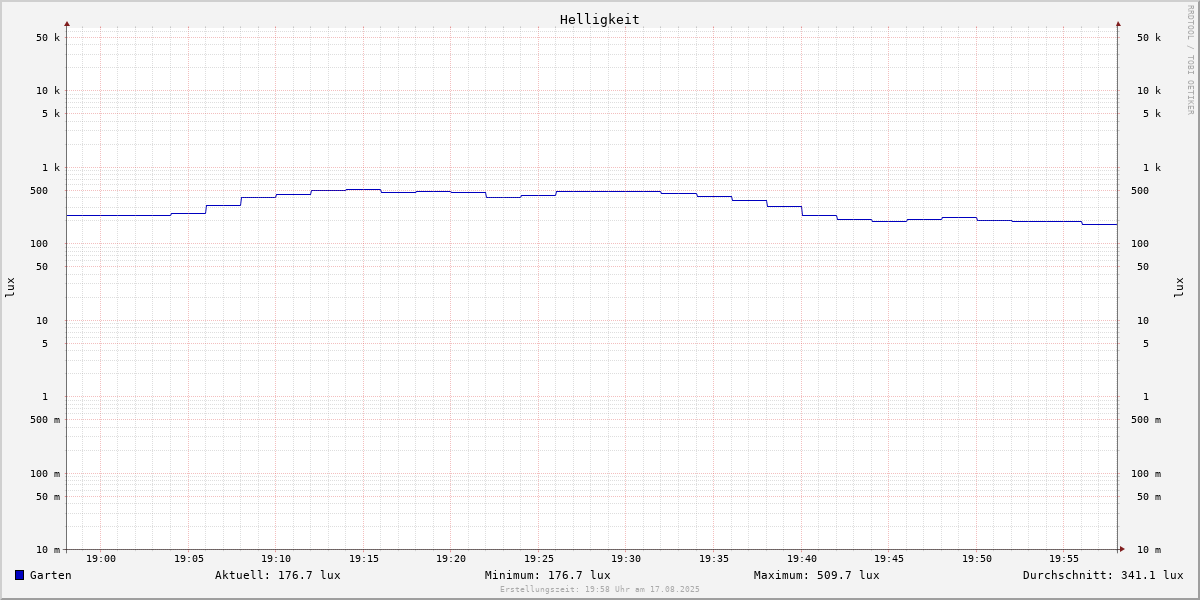The height and width of the screenshot is (600, 1200).
Task: Click the 19:30 time axis label
Action: click(626, 559)
